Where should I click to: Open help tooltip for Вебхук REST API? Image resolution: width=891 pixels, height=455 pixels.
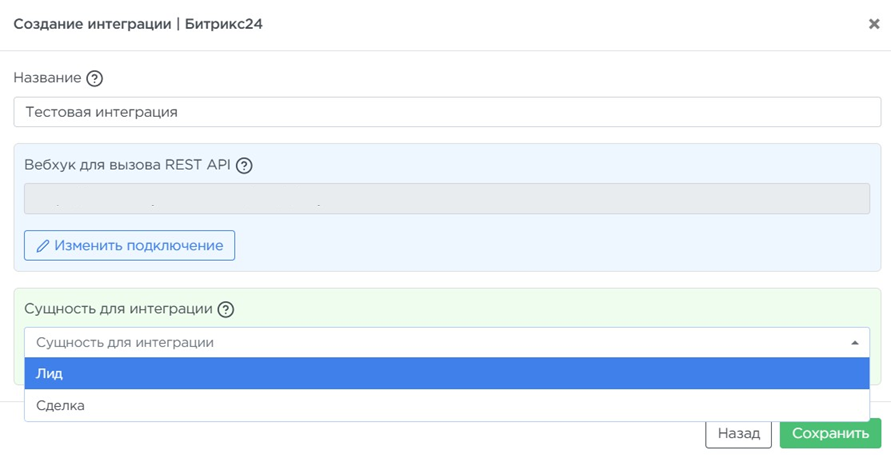tap(244, 166)
